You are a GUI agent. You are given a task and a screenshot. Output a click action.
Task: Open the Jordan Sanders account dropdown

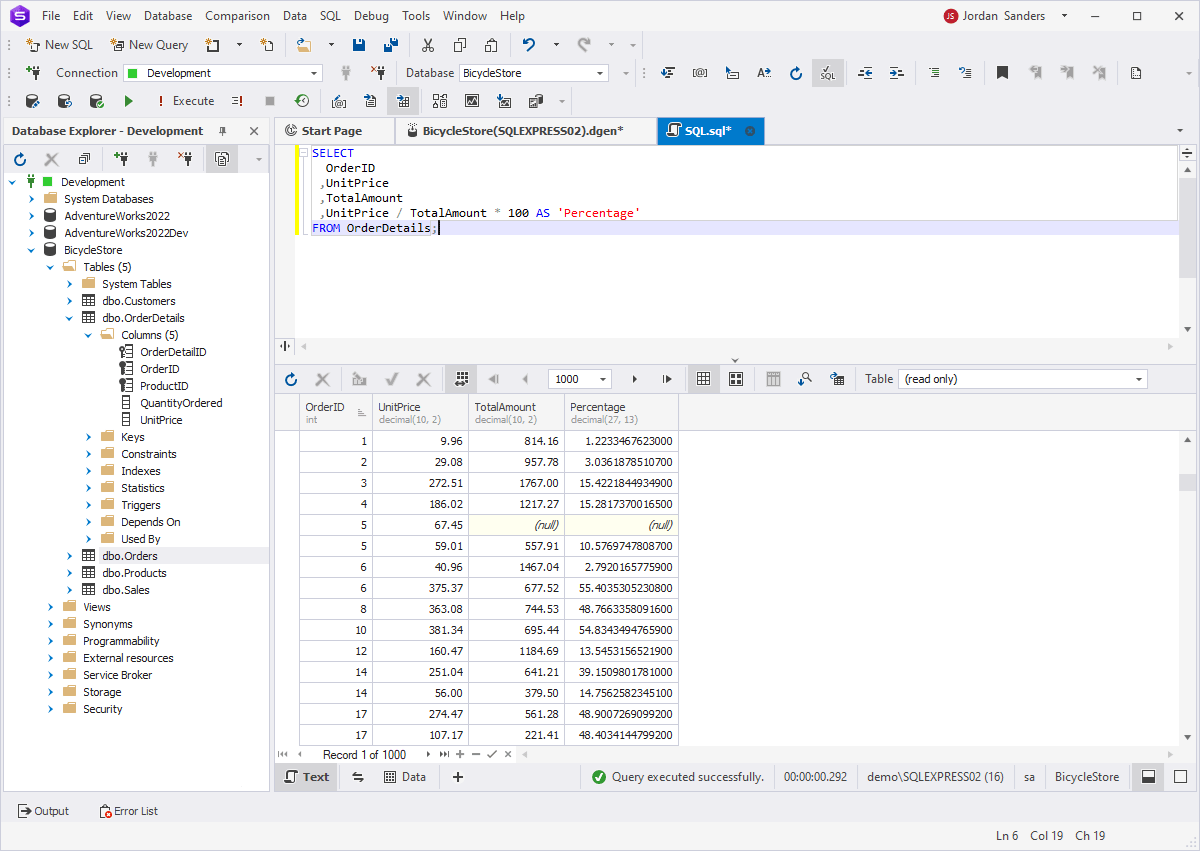tap(1007, 16)
